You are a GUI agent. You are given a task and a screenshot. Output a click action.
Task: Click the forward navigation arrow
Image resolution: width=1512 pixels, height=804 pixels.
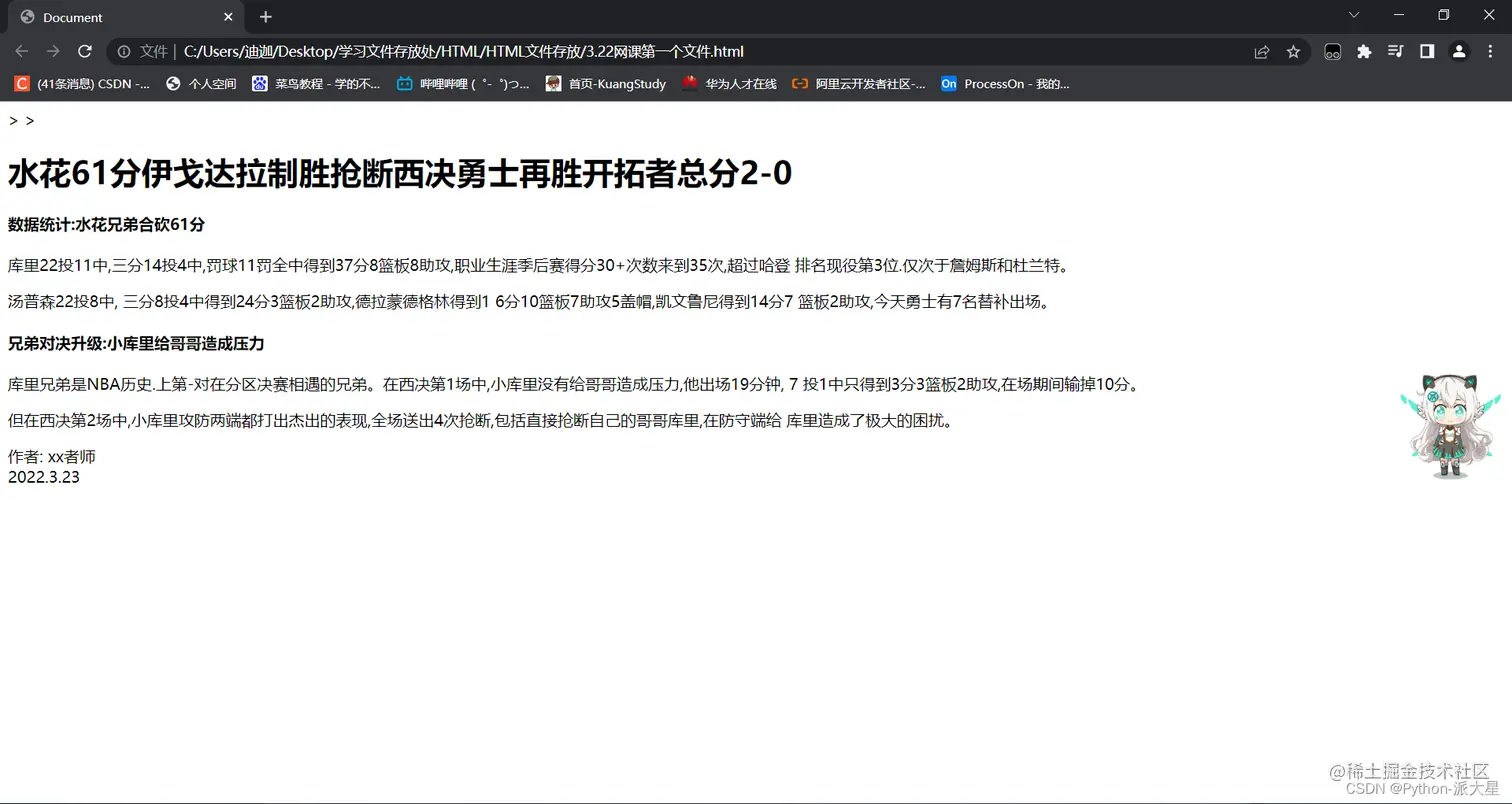pyautogui.click(x=53, y=51)
